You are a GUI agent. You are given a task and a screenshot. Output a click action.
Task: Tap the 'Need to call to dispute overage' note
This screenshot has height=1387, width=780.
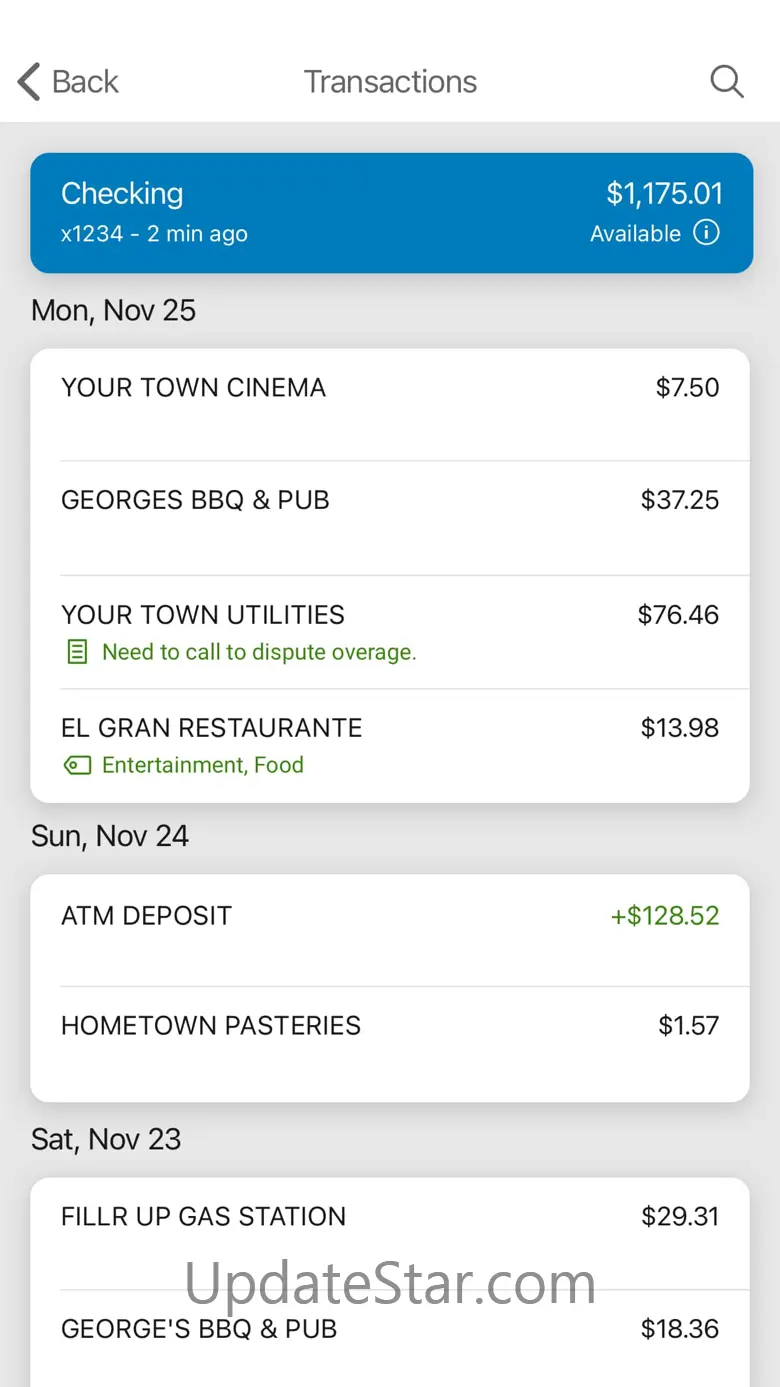pos(259,653)
